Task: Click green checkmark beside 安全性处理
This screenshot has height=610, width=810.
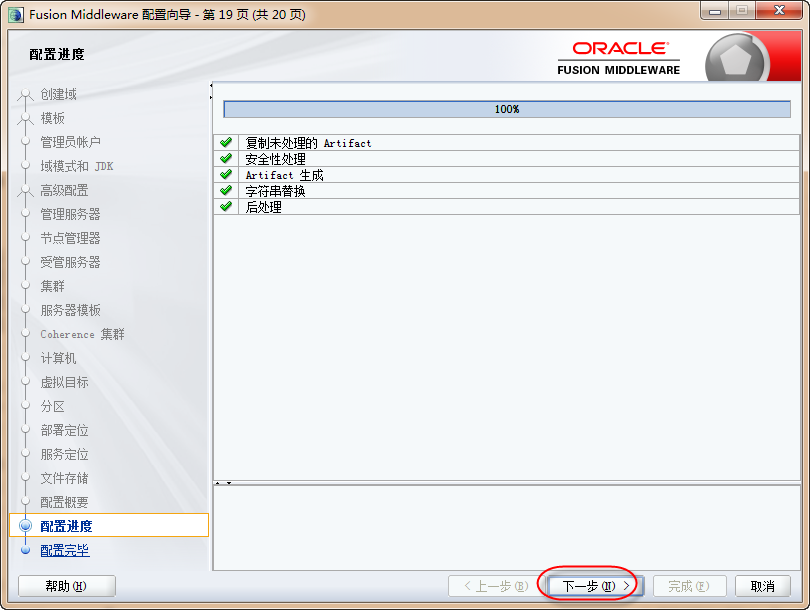Action: (226, 158)
